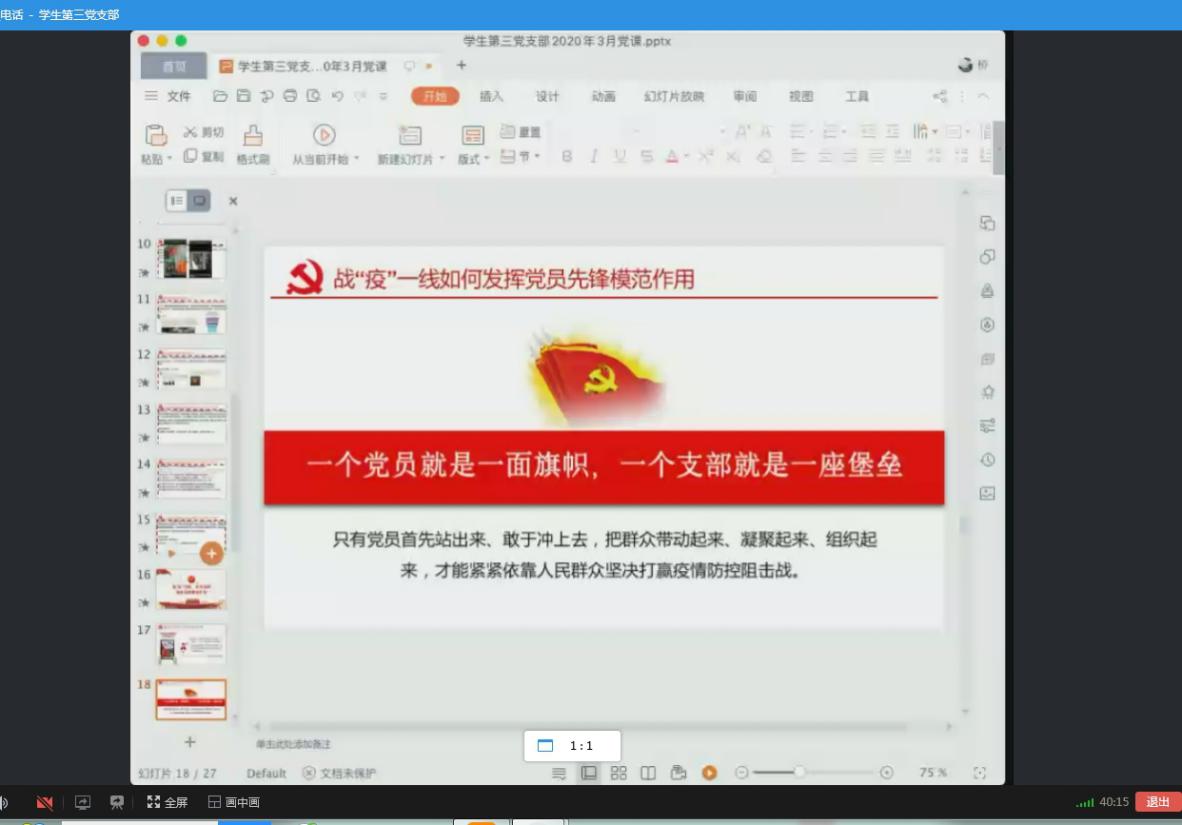Toggle the notes pane icon in status bar
Screen dimensions: 1182x825
(559, 773)
